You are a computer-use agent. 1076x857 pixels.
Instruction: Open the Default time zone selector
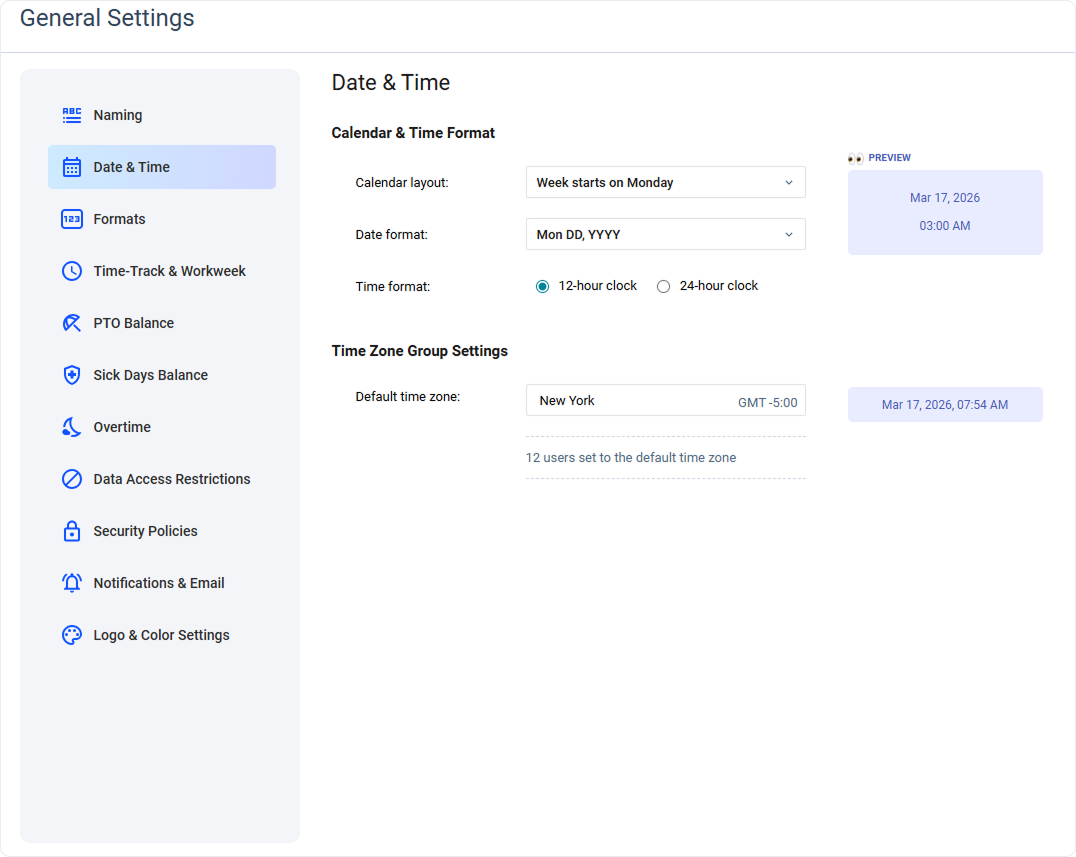pos(665,400)
